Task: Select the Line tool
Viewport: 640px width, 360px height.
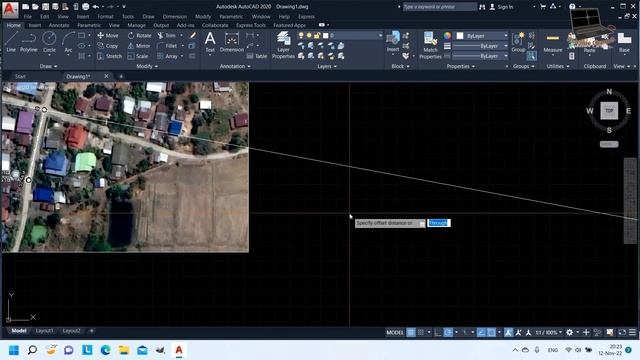Action: [x=11, y=41]
